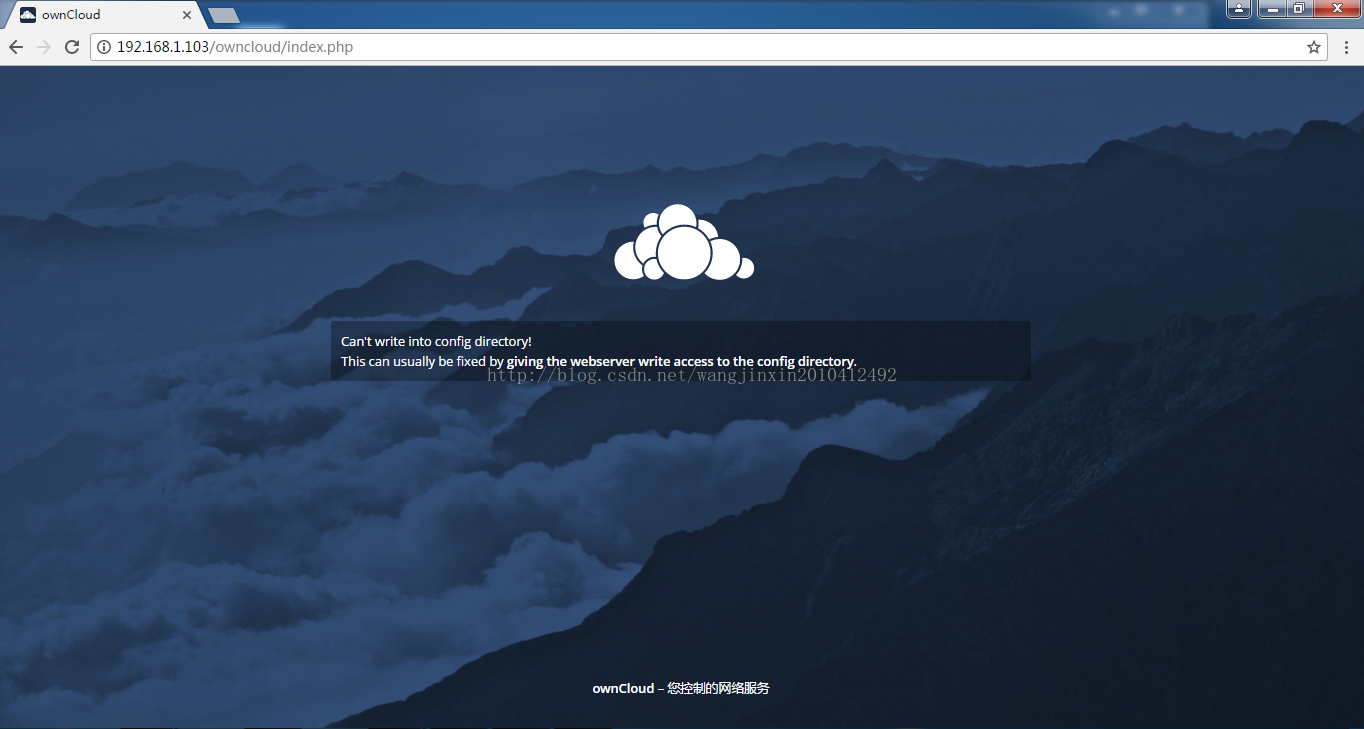Click the ownCloud link in the footer
This screenshot has height=729, width=1364.
623,688
